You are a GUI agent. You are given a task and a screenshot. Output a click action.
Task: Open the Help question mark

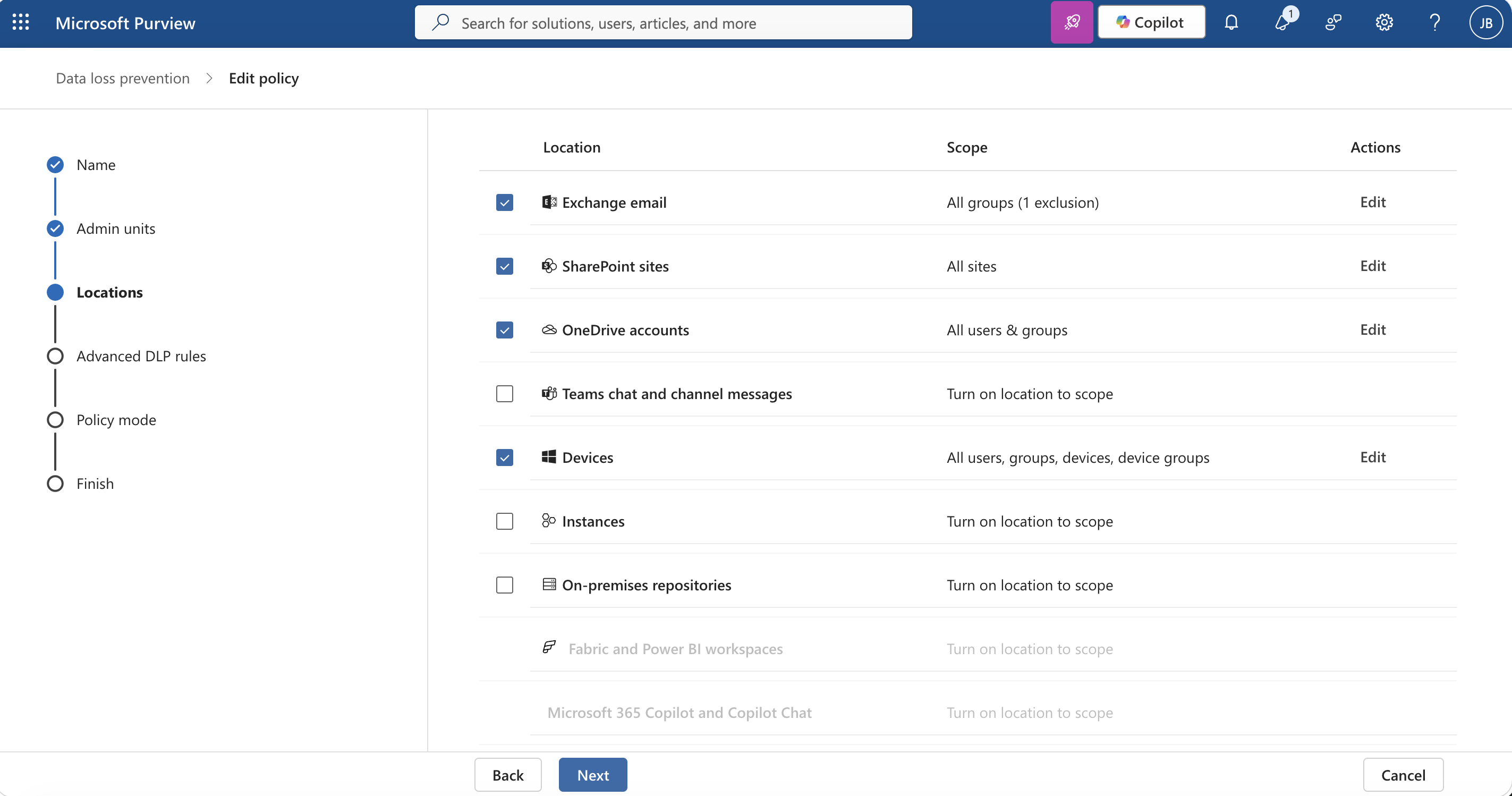[1435, 22]
